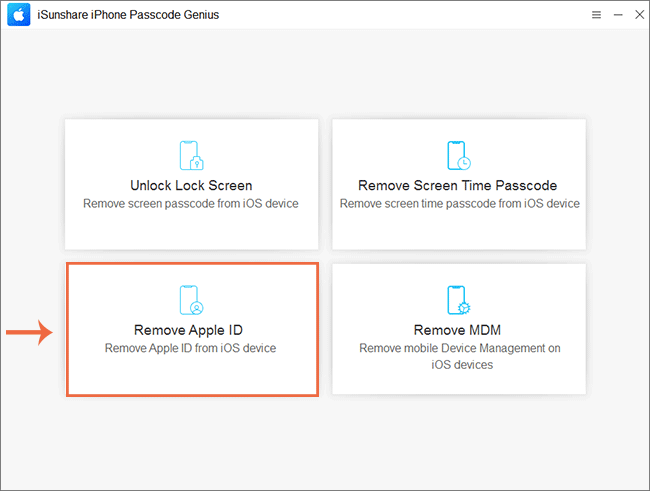650x491 pixels.
Task: Close the iSunshare Passcode Genius window
Action: coord(640,15)
